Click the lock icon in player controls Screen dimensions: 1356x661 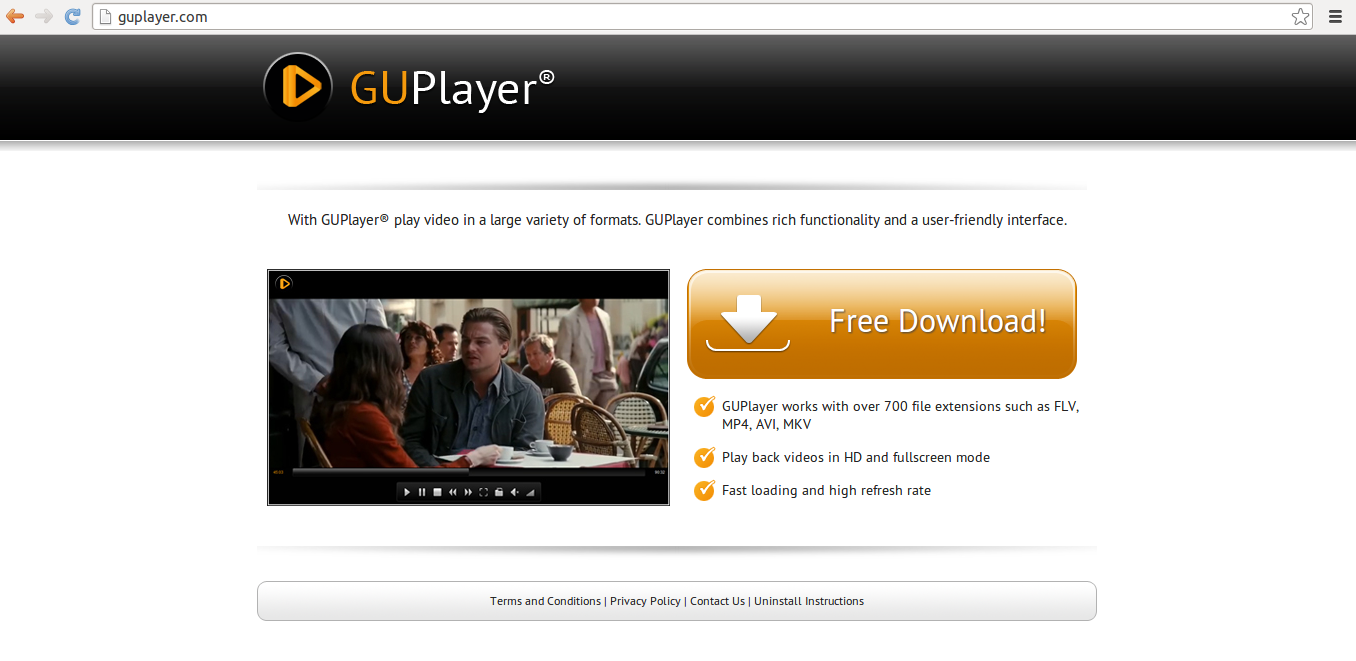(x=499, y=492)
